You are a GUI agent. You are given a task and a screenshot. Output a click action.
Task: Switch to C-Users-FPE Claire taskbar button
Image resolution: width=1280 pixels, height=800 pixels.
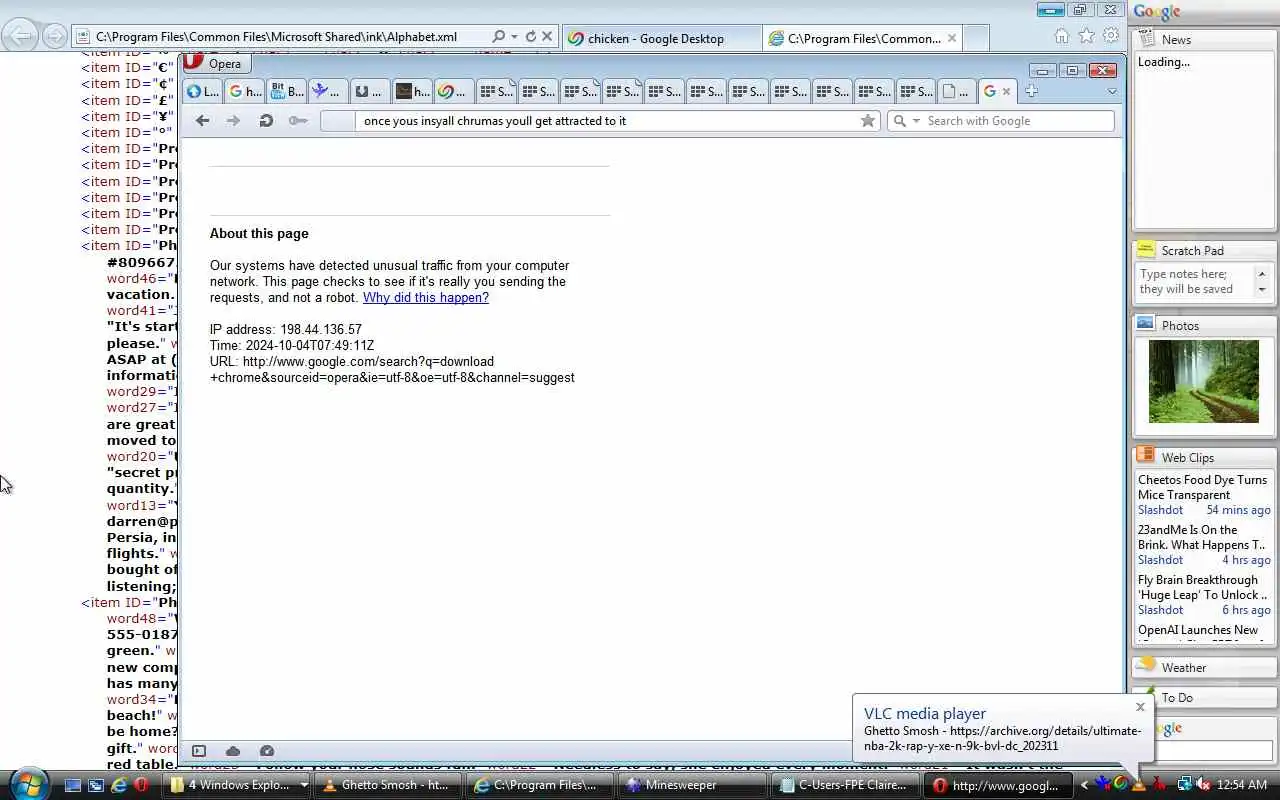pos(844,785)
